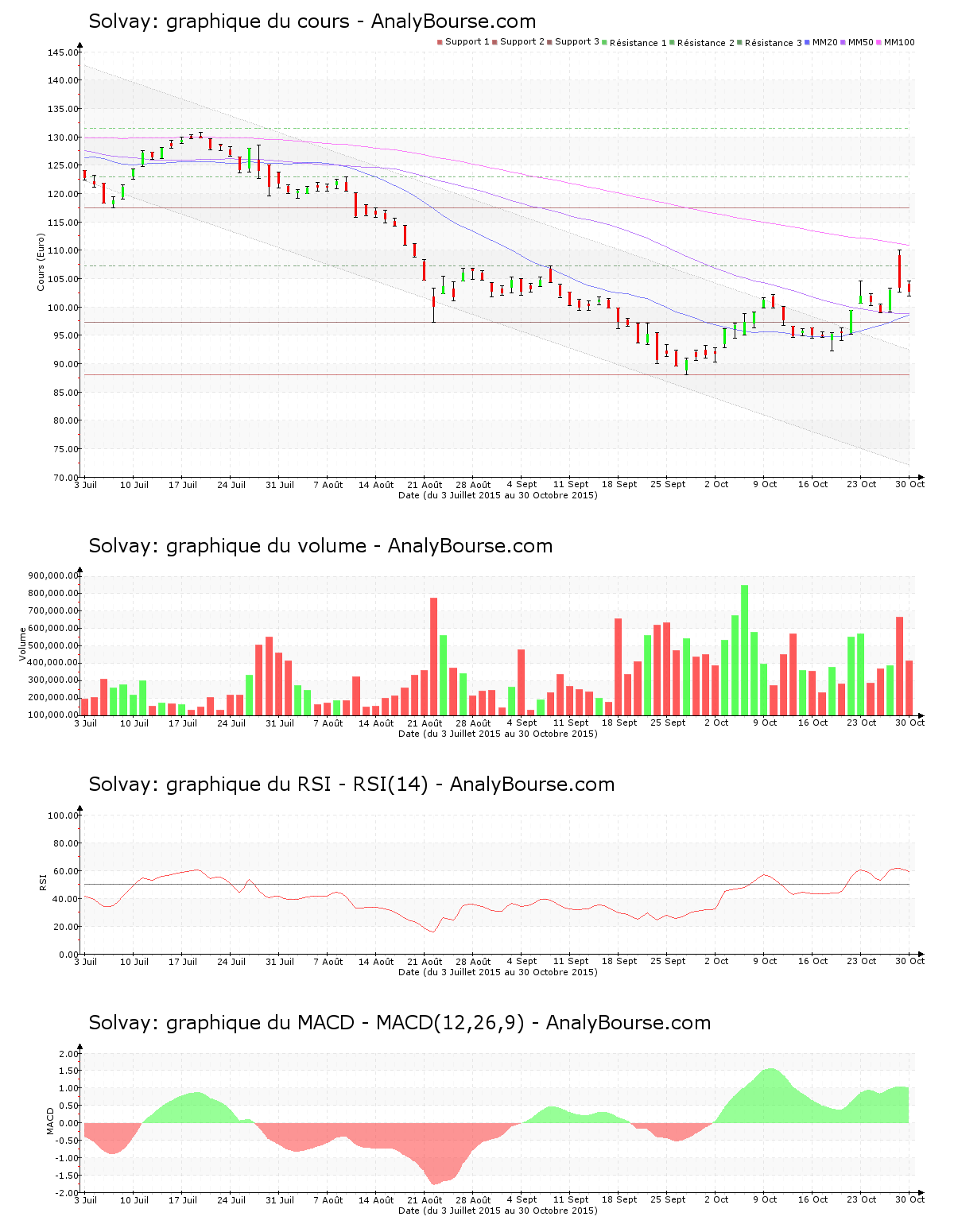The height and width of the screenshot is (1232, 954).
Task: Click the date range caption under MACD chart
Action: pos(498,1211)
